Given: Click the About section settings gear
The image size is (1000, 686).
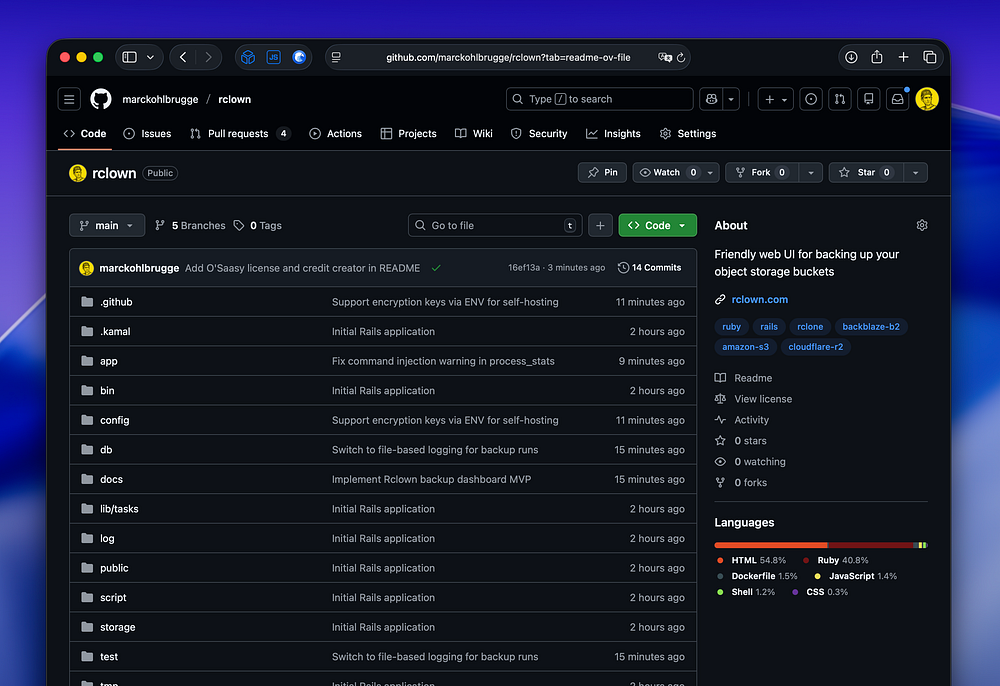Looking at the screenshot, I should tap(922, 226).
